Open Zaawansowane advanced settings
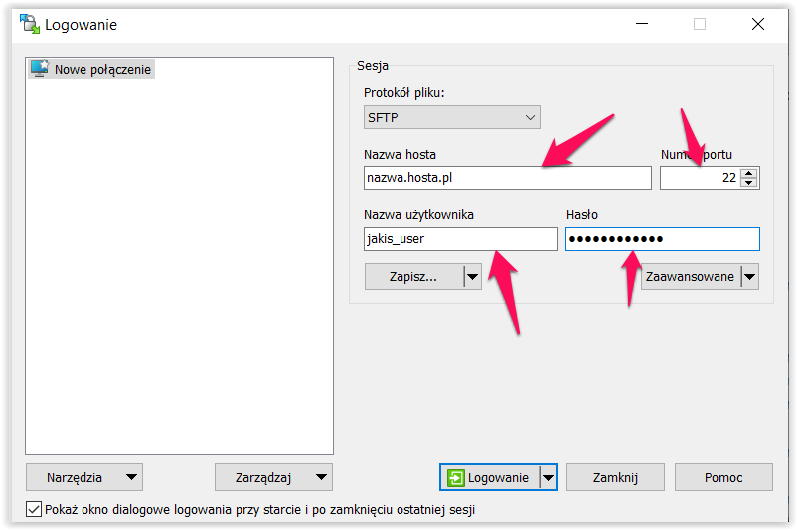The height and width of the screenshot is (530, 797). 689,277
